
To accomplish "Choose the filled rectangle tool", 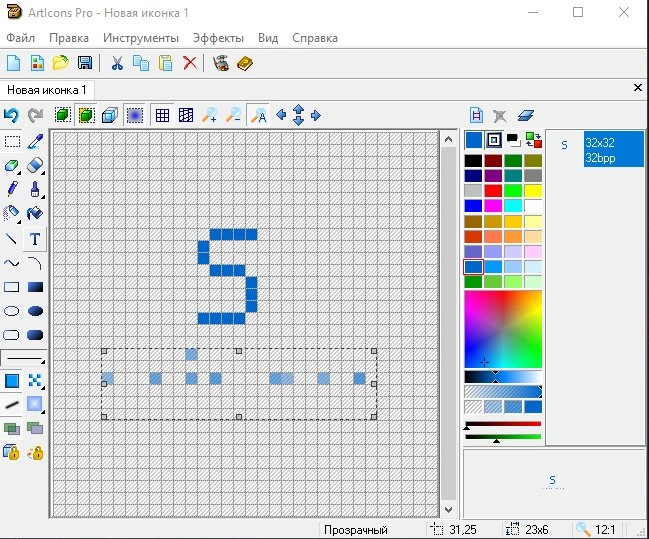I will (x=35, y=287).
